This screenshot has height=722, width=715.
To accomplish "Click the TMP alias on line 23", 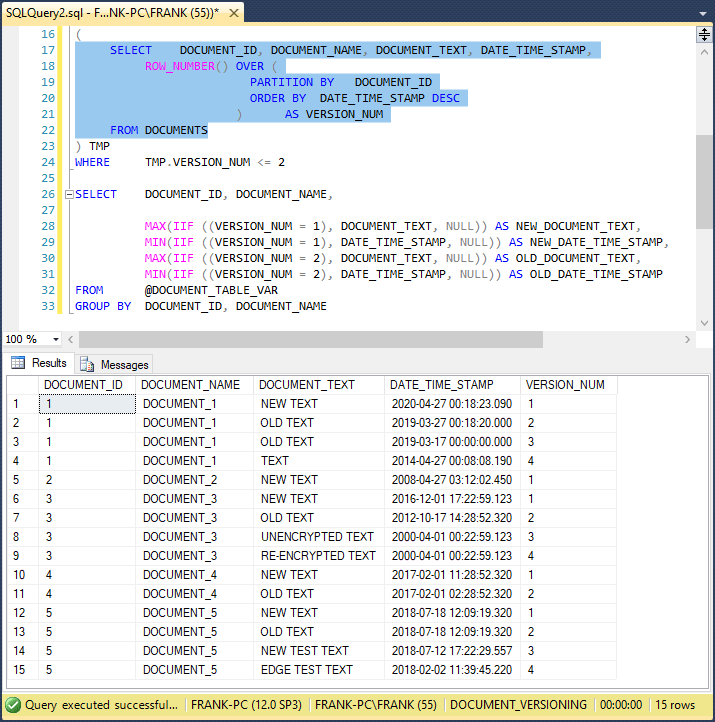I will pos(99,146).
